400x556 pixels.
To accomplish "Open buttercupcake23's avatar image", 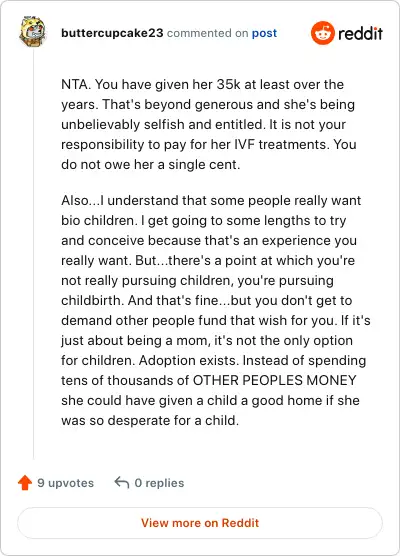I will 33,32.
